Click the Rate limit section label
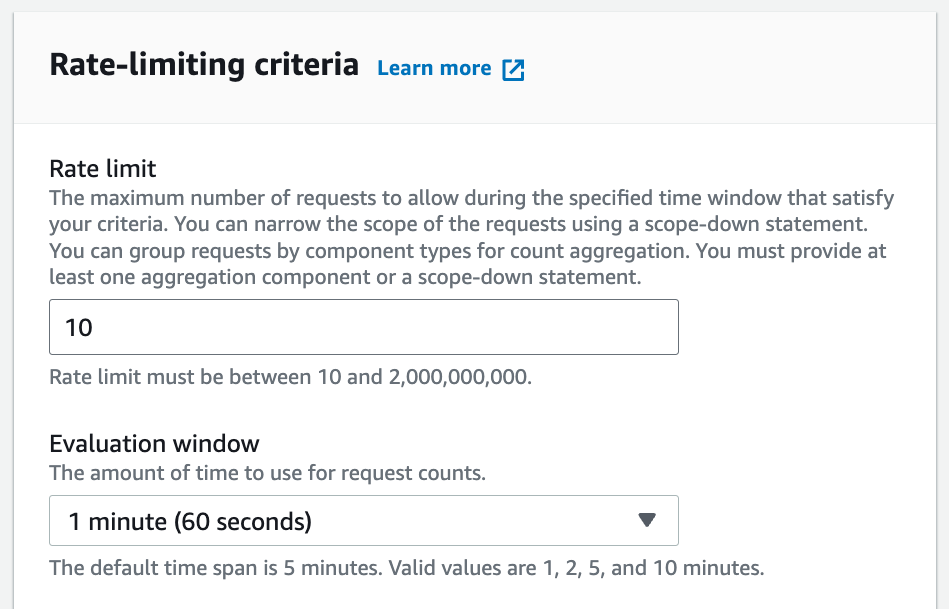949x609 pixels. click(x=102, y=168)
